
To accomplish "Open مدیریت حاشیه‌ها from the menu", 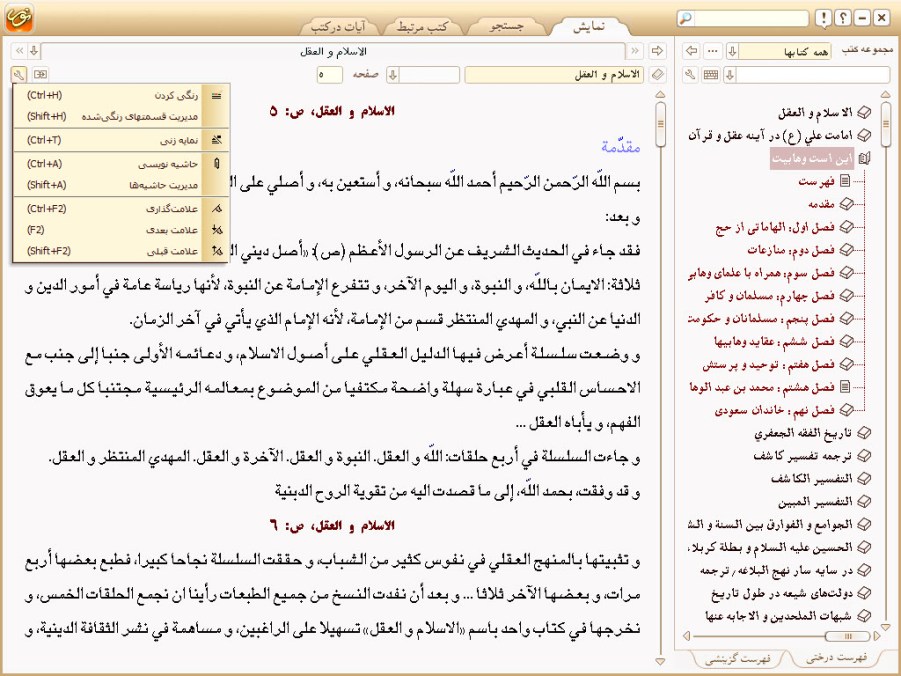I will point(121,185).
